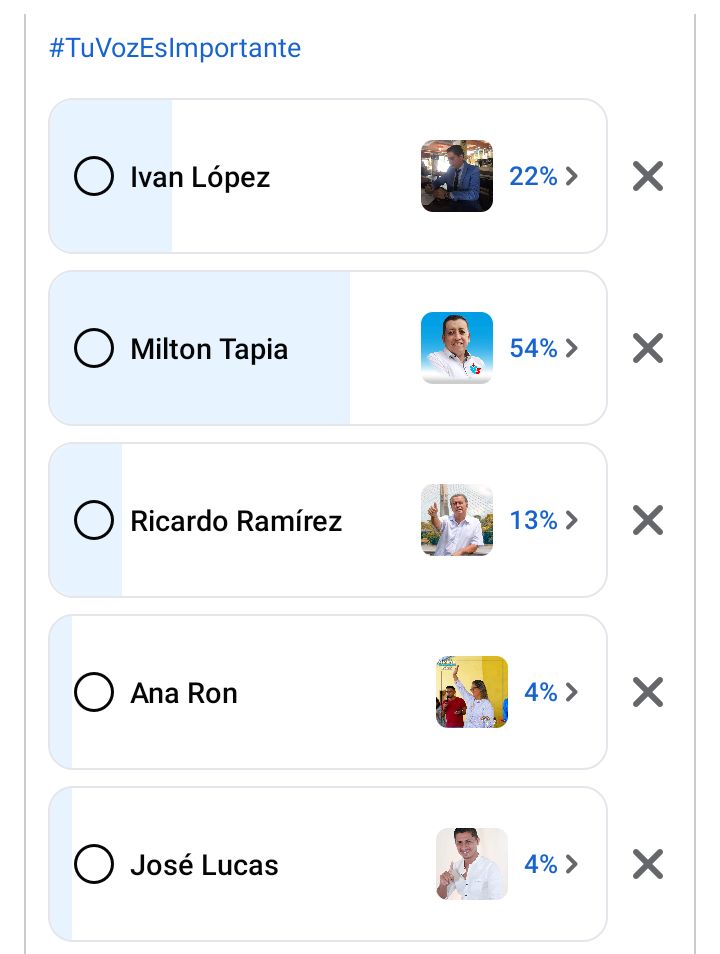Vote for Milton Tapia via radio button
Image resolution: width=720 pixels, height=954 pixels.
pos(94,348)
